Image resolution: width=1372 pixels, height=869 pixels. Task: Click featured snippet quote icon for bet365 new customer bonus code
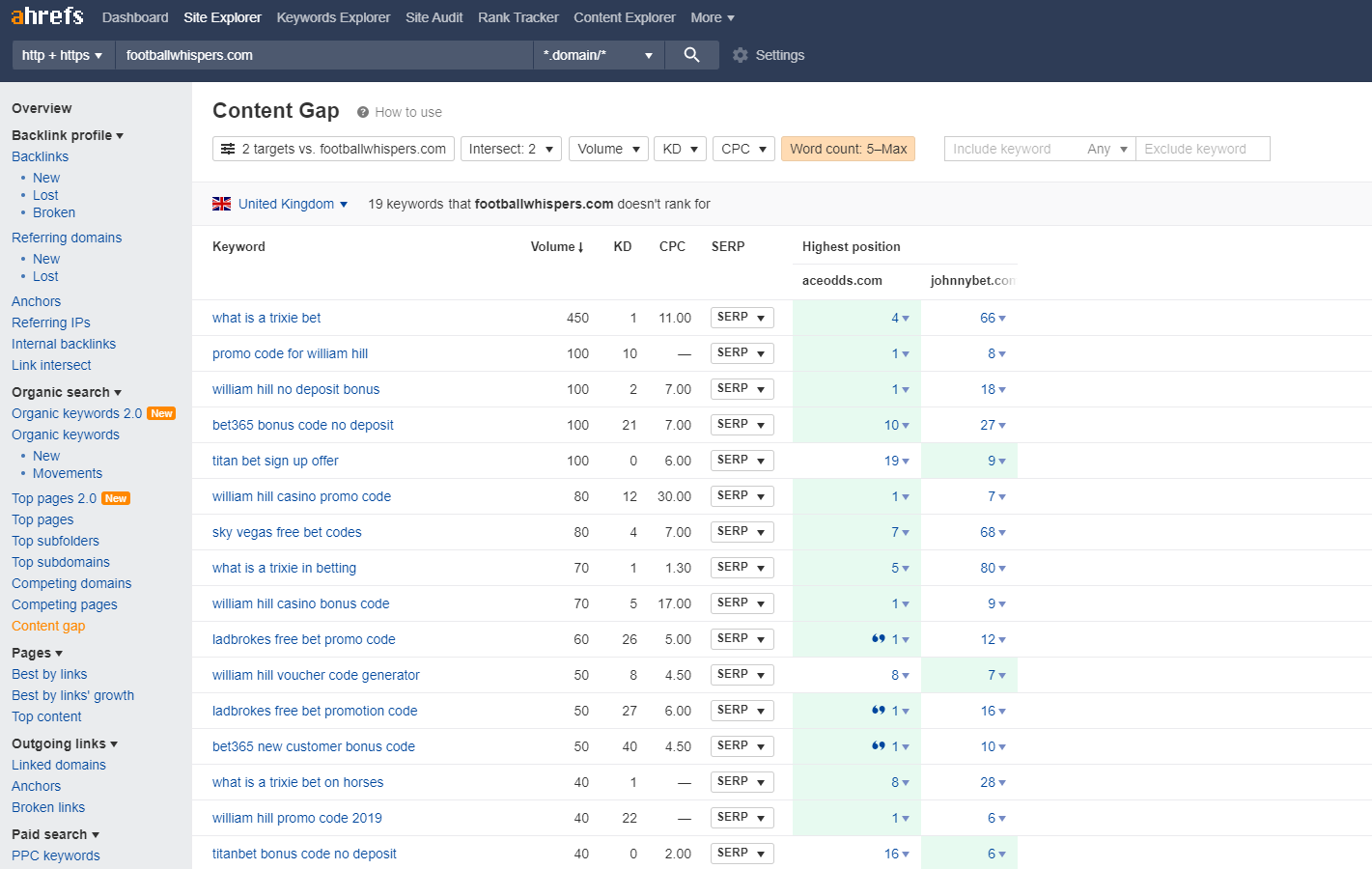click(x=879, y=745)
